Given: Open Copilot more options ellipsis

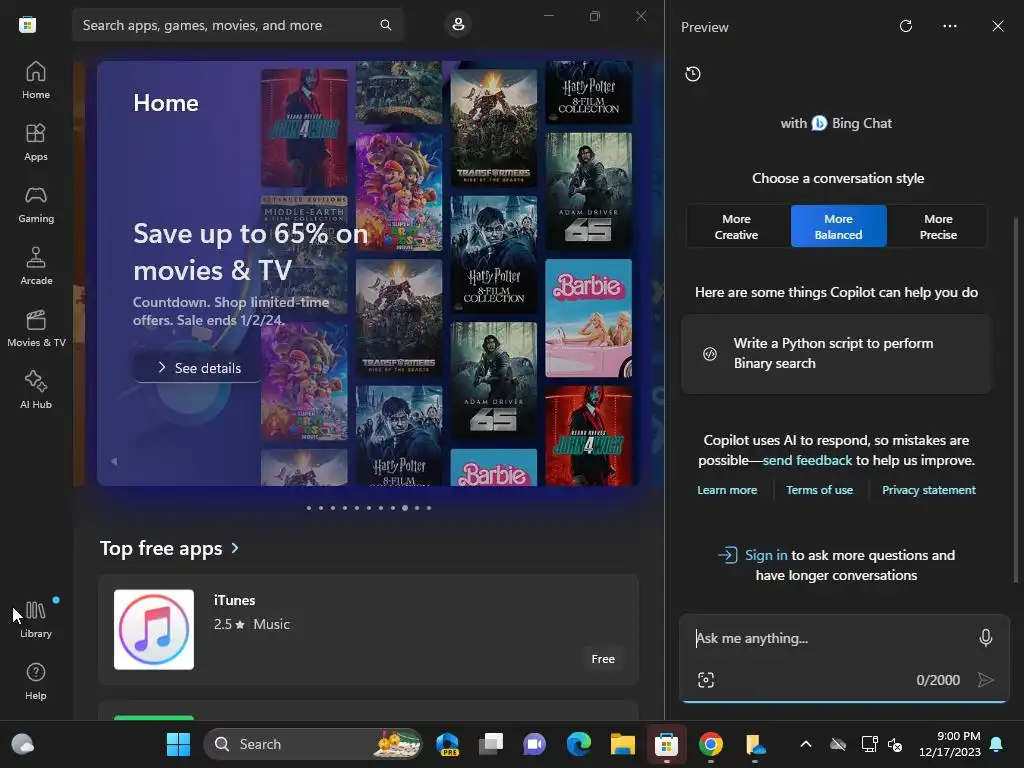Looking at the screenshot, I should pos(950,26).
